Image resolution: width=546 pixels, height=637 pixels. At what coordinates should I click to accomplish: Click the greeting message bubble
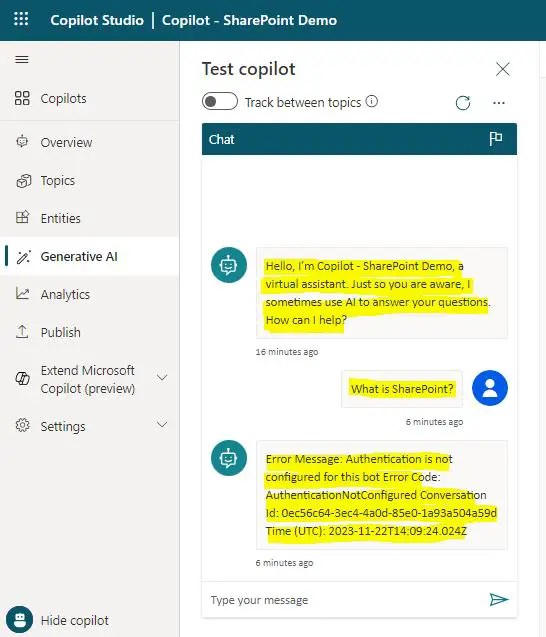pyautogui.click(x=381, y=292)
